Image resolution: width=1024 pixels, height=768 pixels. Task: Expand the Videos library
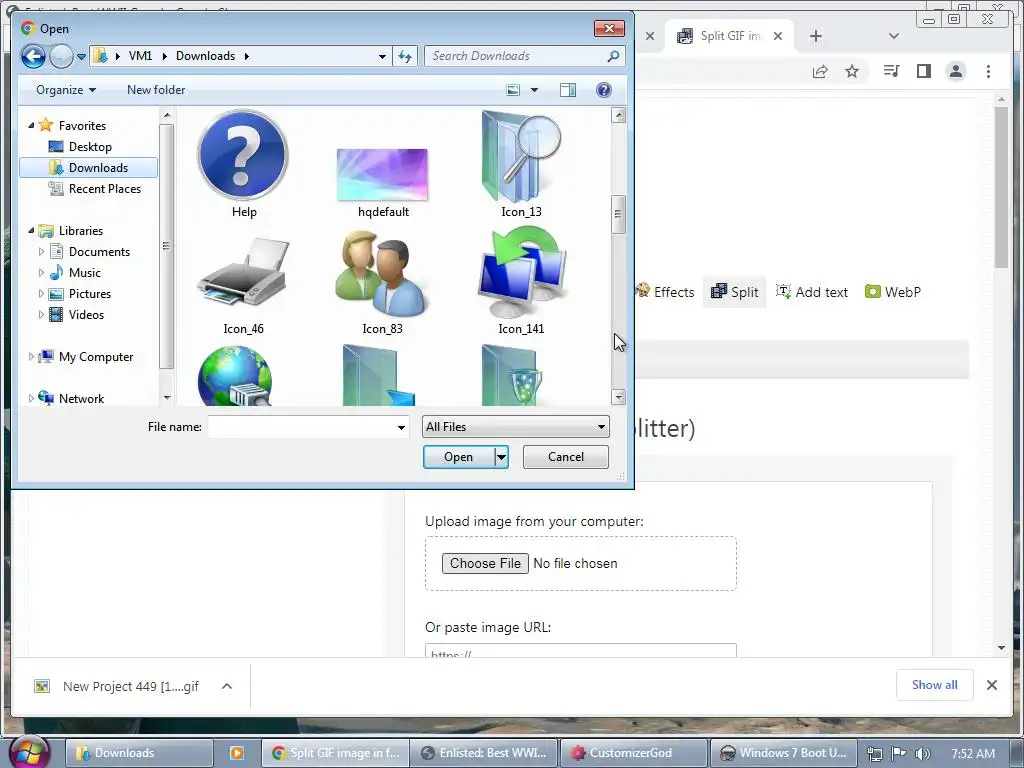pos(41,315)
